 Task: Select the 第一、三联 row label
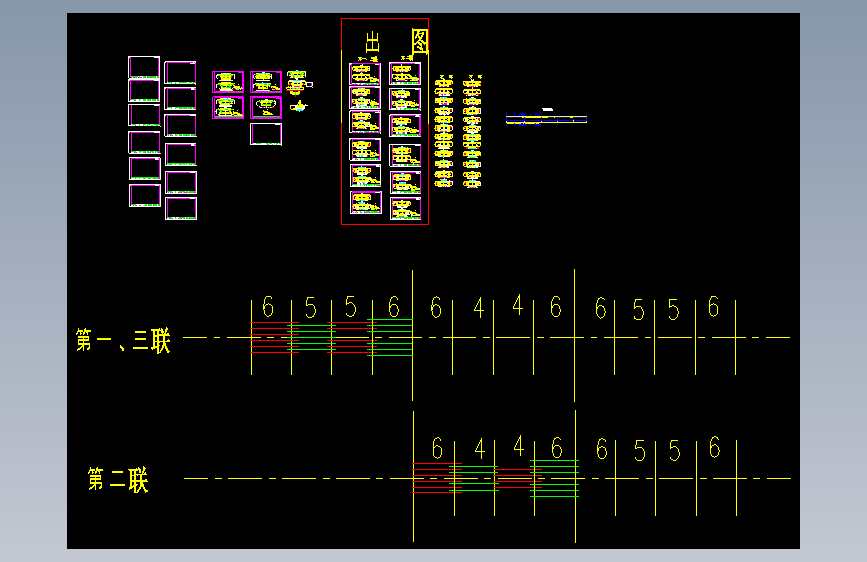pyautogui.click(x=123, y=340)
